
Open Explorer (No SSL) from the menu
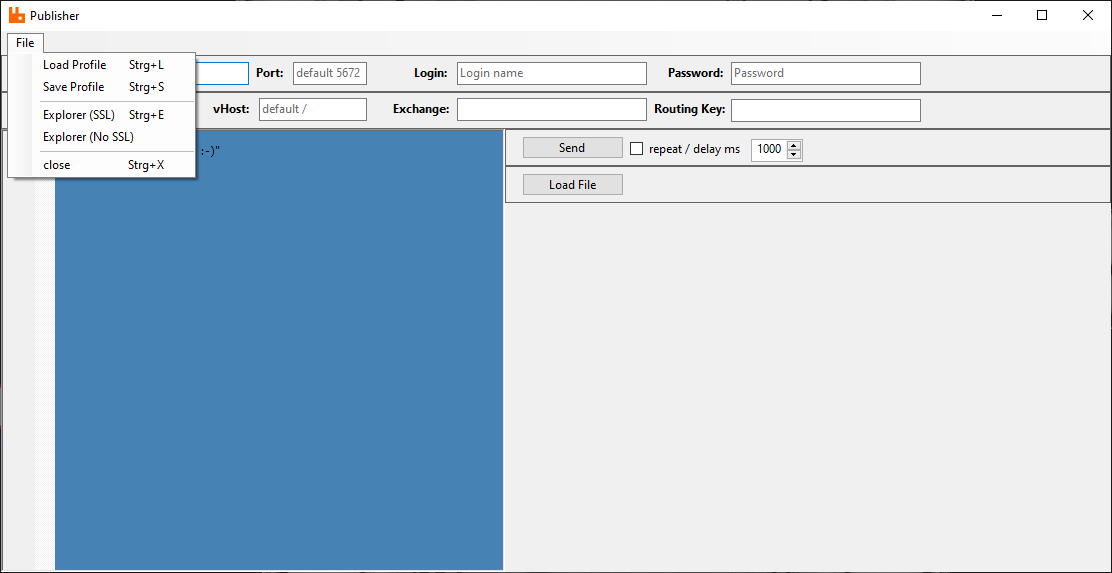[x=88, y=137]
